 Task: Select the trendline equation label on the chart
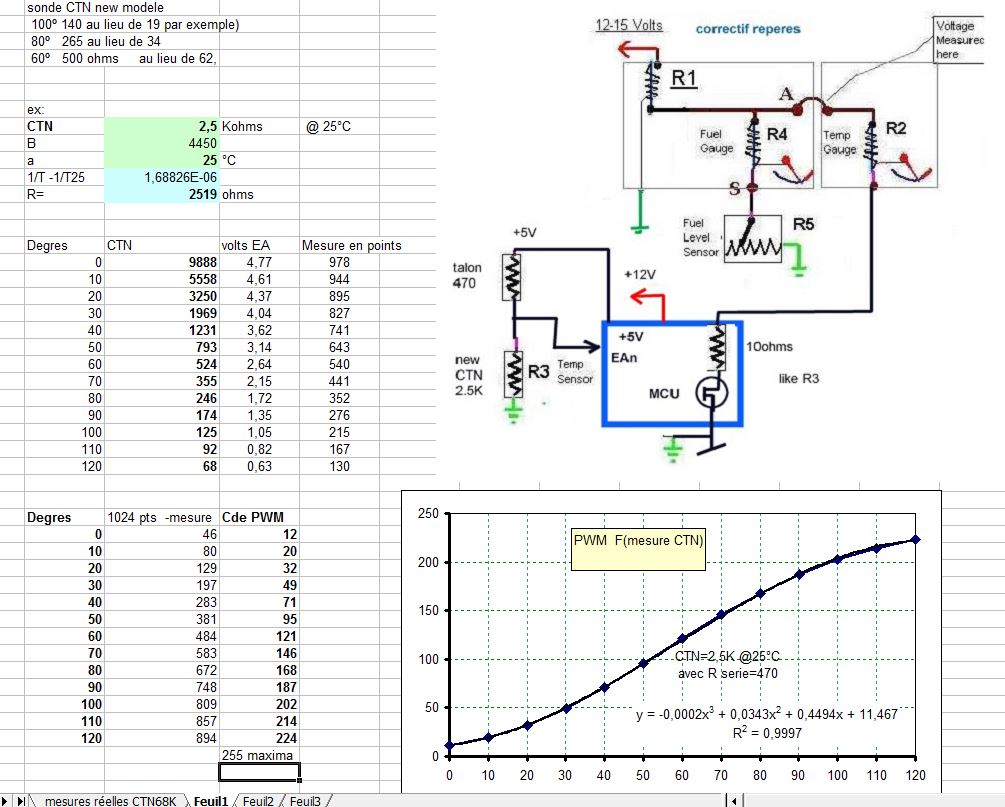(x=767, y=714)
